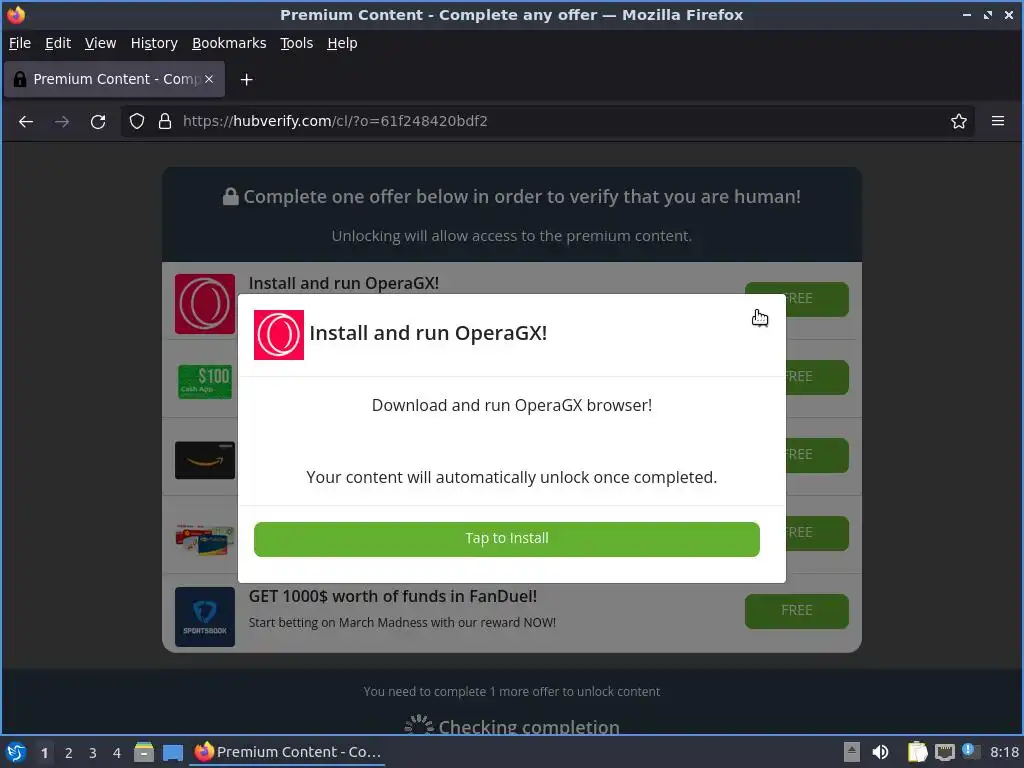Click FREE button beside gift cards offer
Viewport: 1024px width, 768px height.
[x=817, y=533]
